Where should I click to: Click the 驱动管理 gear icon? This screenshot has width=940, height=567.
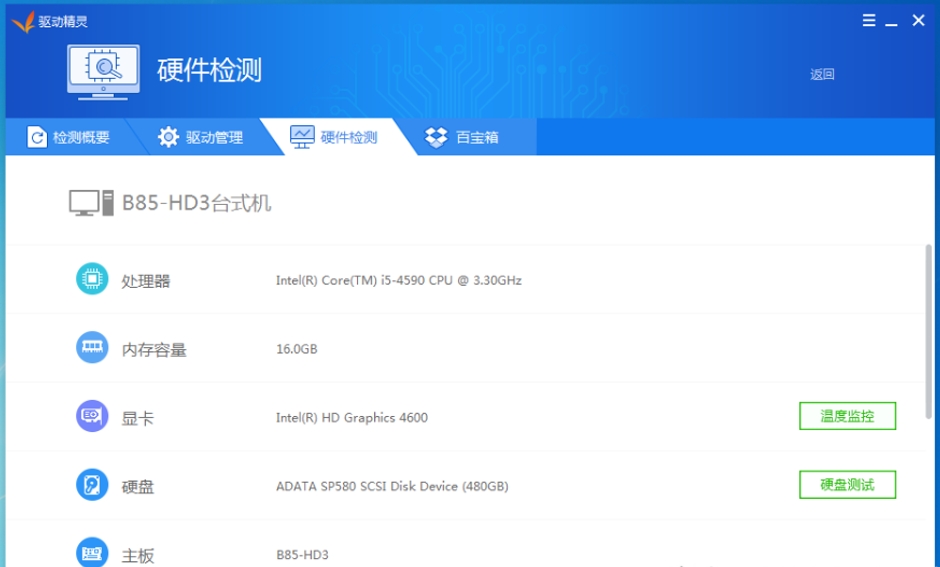click(168, 137)
